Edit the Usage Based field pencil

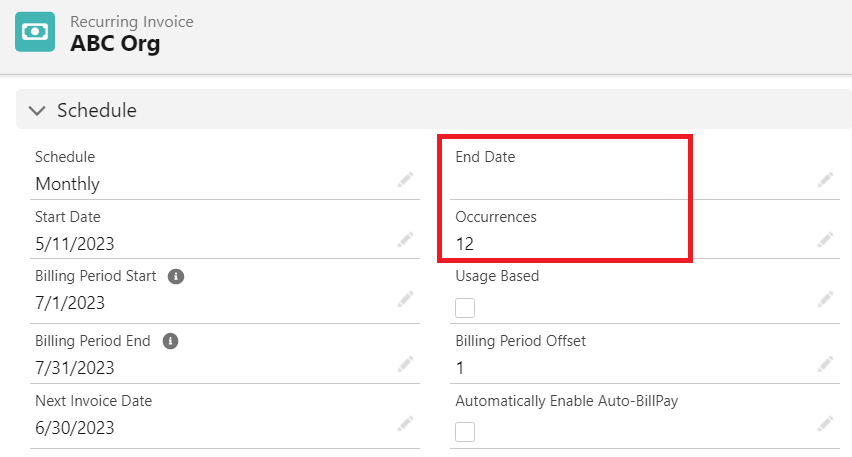[824, 299]
